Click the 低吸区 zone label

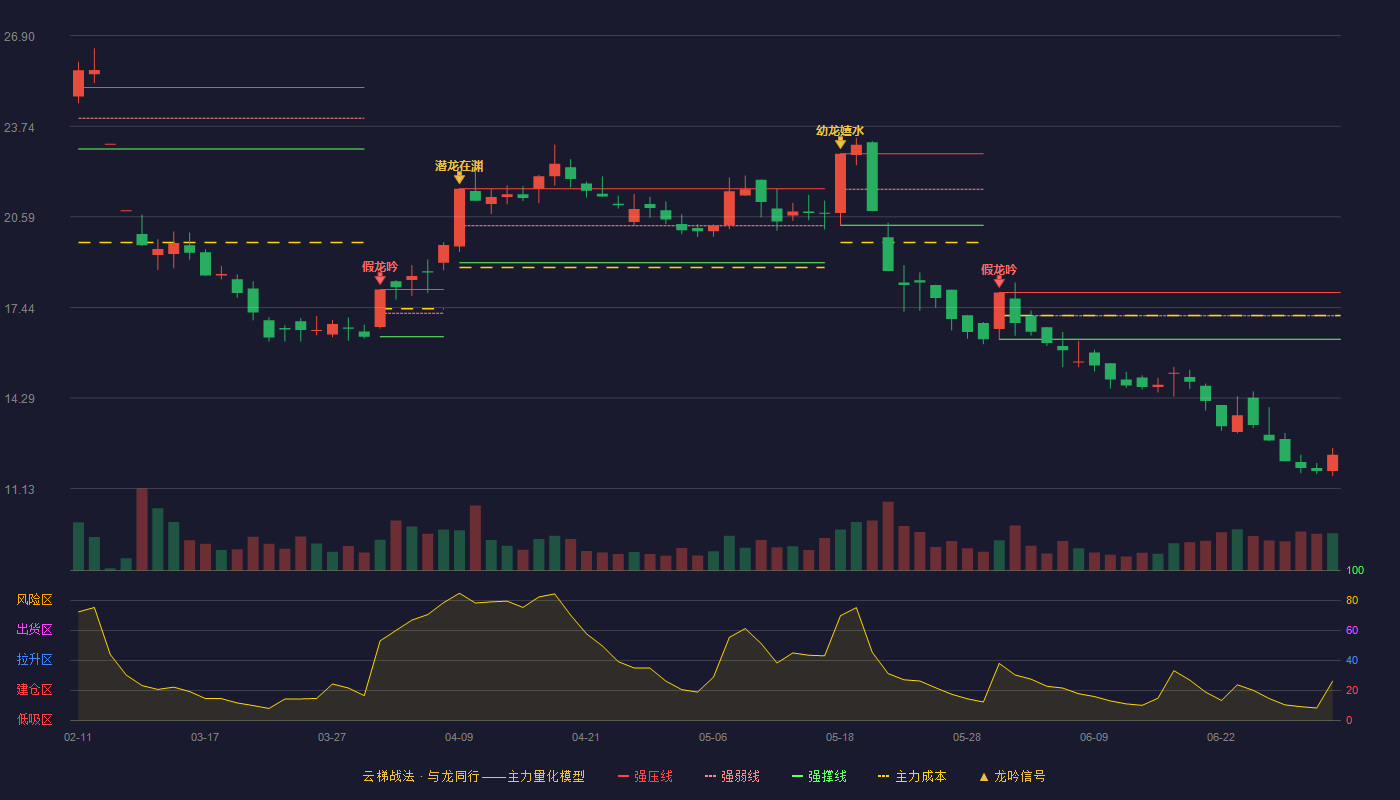[34, 719]
